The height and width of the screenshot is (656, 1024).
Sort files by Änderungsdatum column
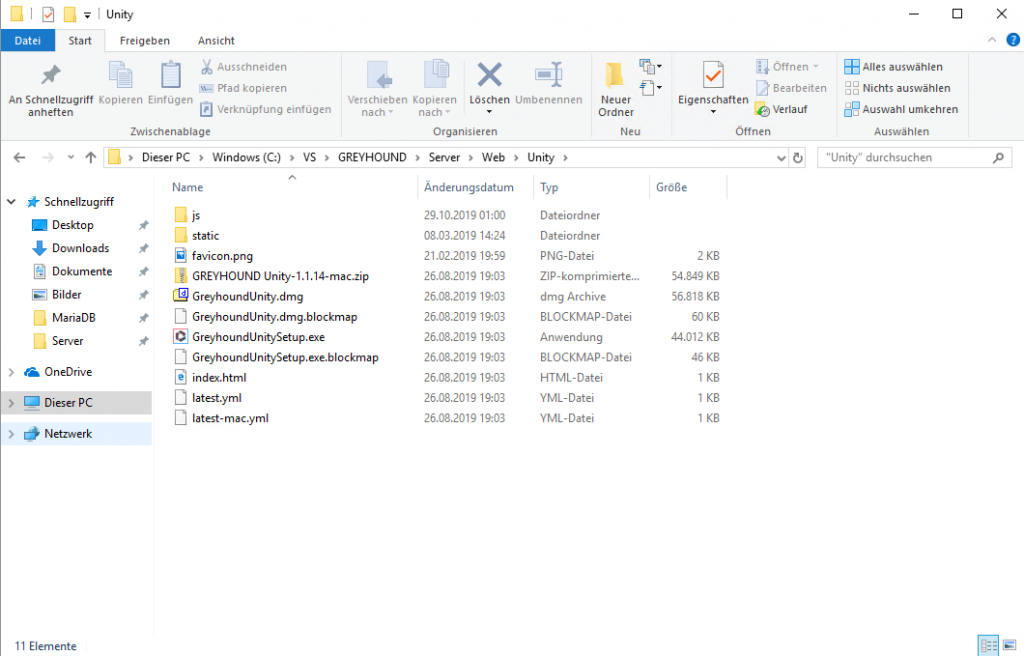tap(475, 187)
